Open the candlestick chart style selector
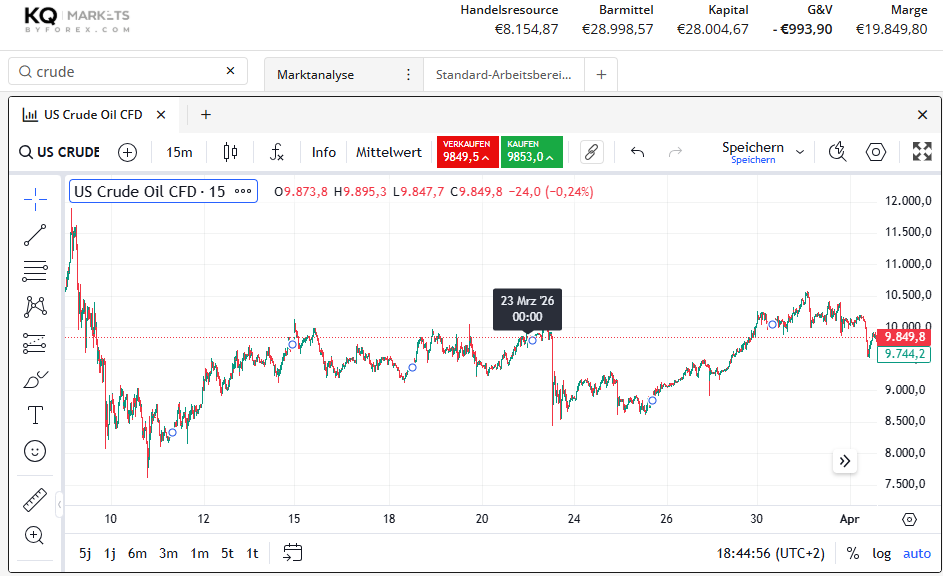Screen dimensions: 943x576 [231, 152]
